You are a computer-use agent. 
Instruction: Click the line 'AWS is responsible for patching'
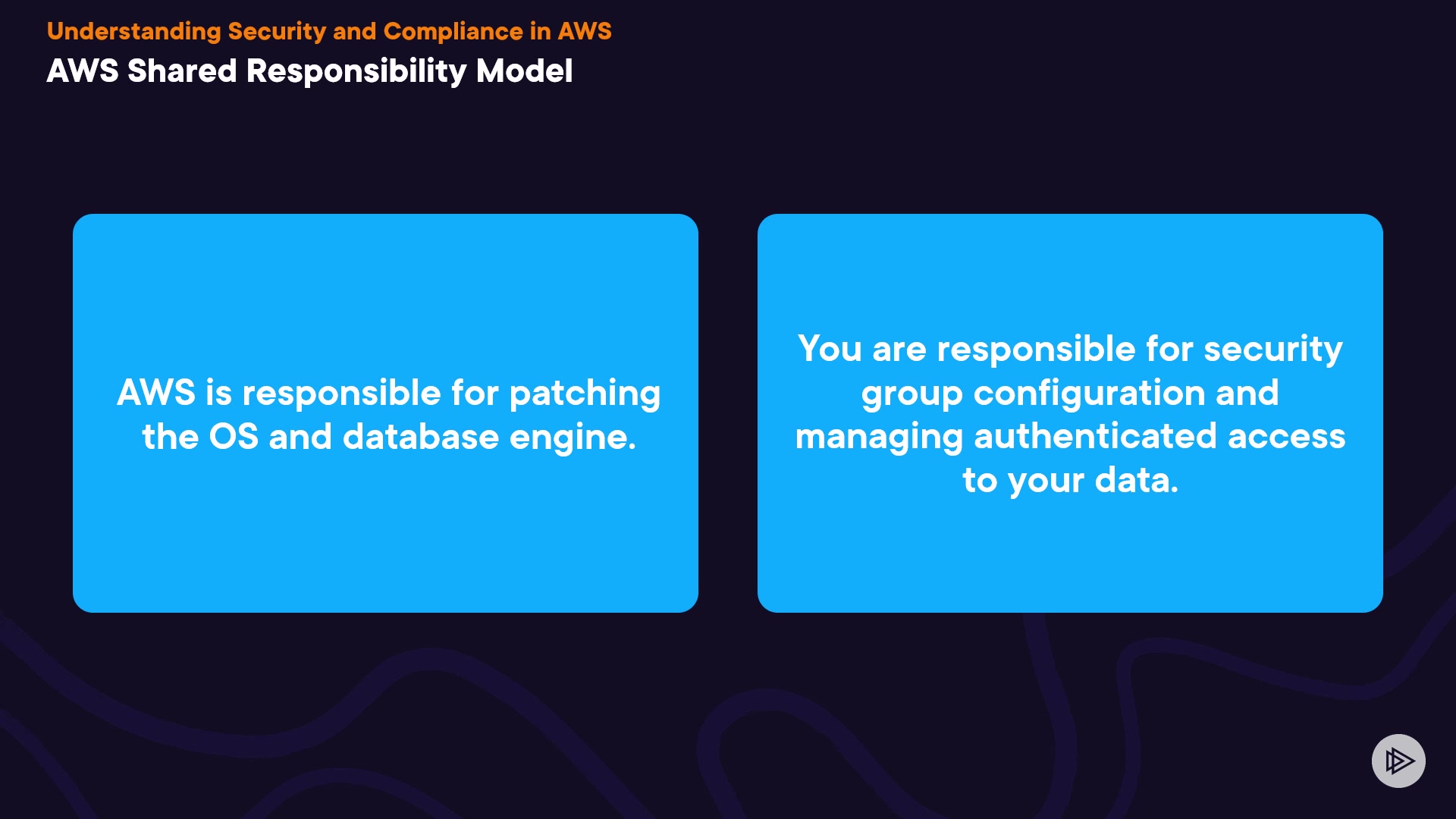(x=388, y=393)
